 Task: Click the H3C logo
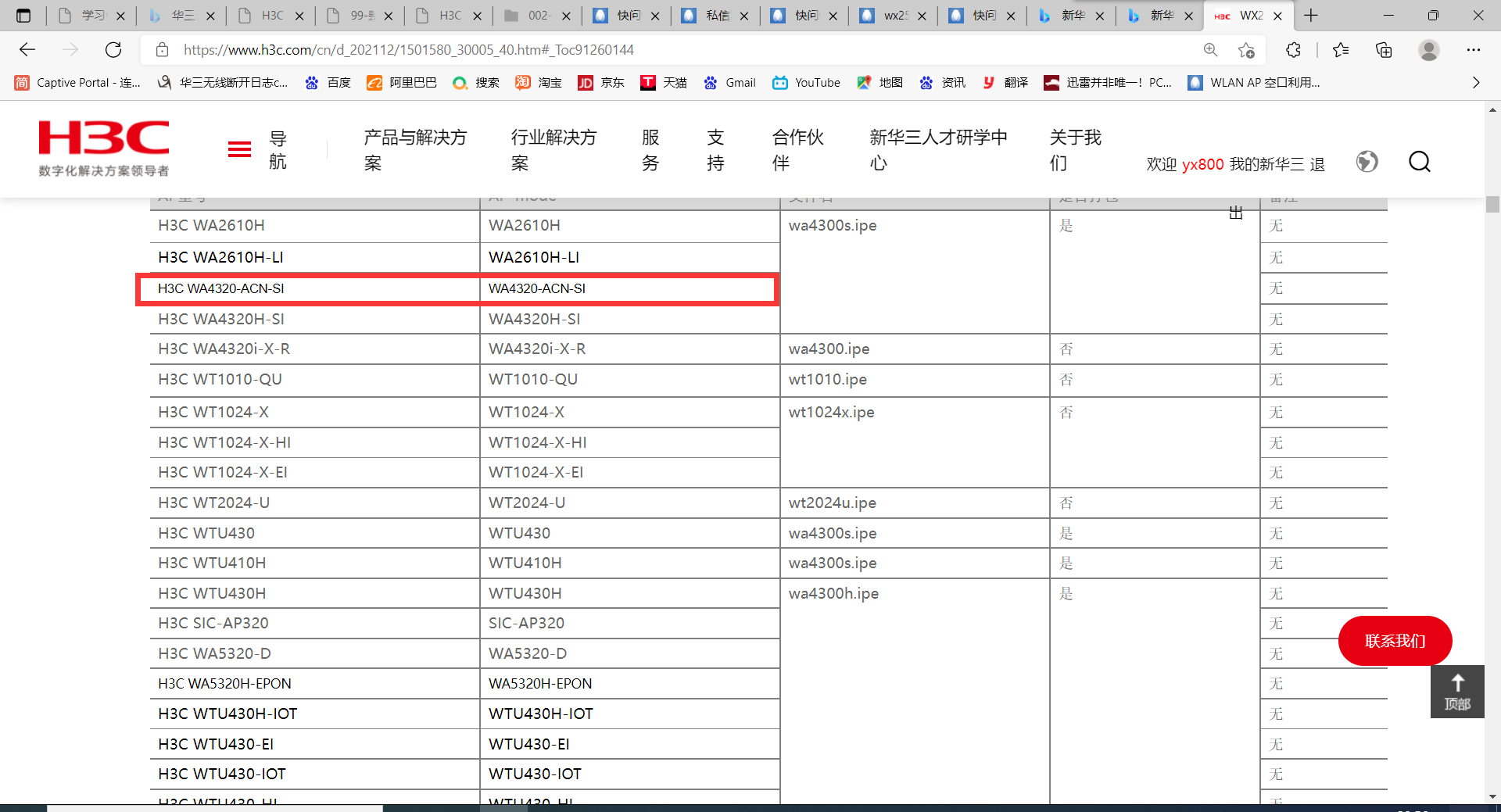point(104,148)
